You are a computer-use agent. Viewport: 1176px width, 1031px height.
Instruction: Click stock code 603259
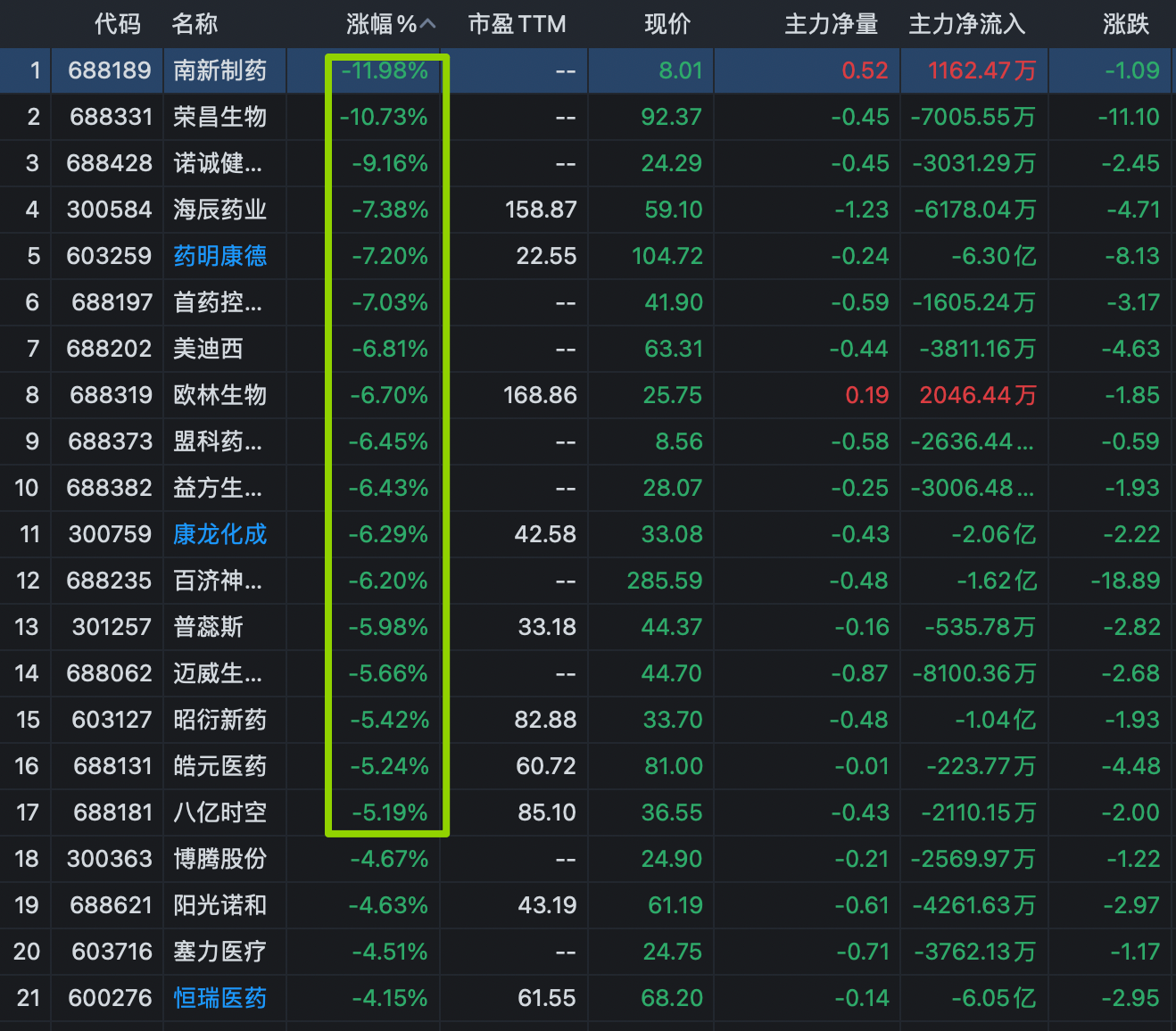tap(110, 256)
